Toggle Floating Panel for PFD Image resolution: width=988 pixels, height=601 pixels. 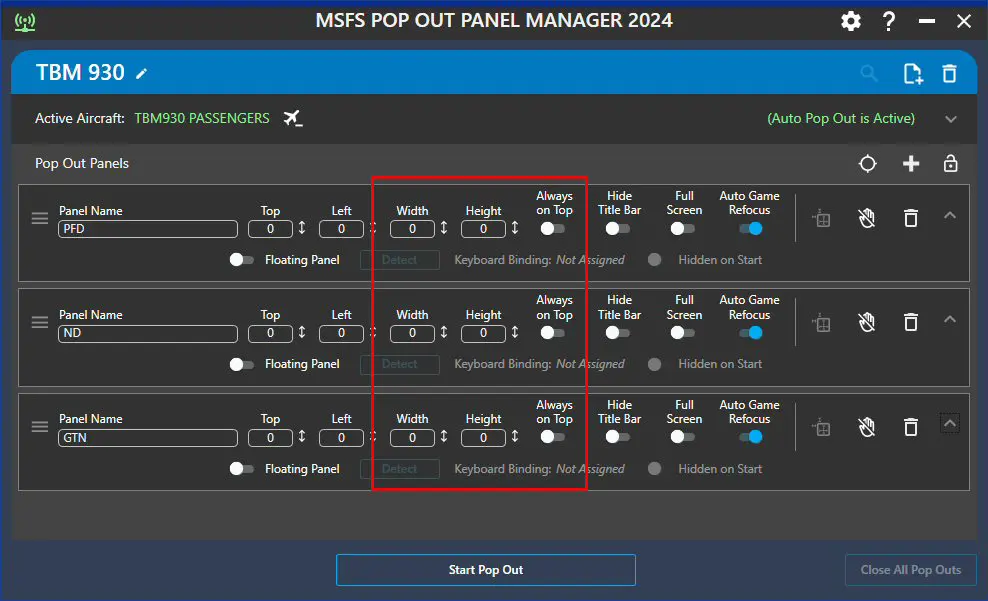tap(241, 260)
